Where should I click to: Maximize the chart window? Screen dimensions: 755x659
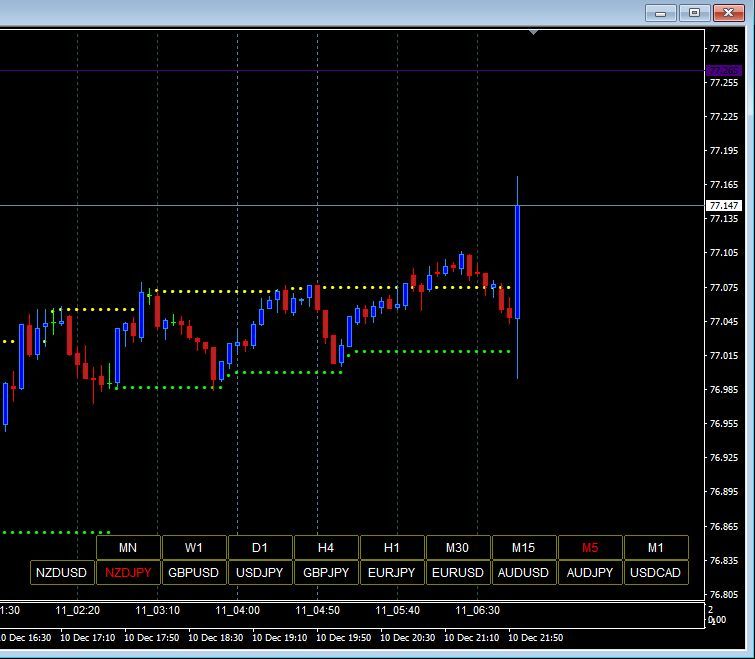point(694,13)
